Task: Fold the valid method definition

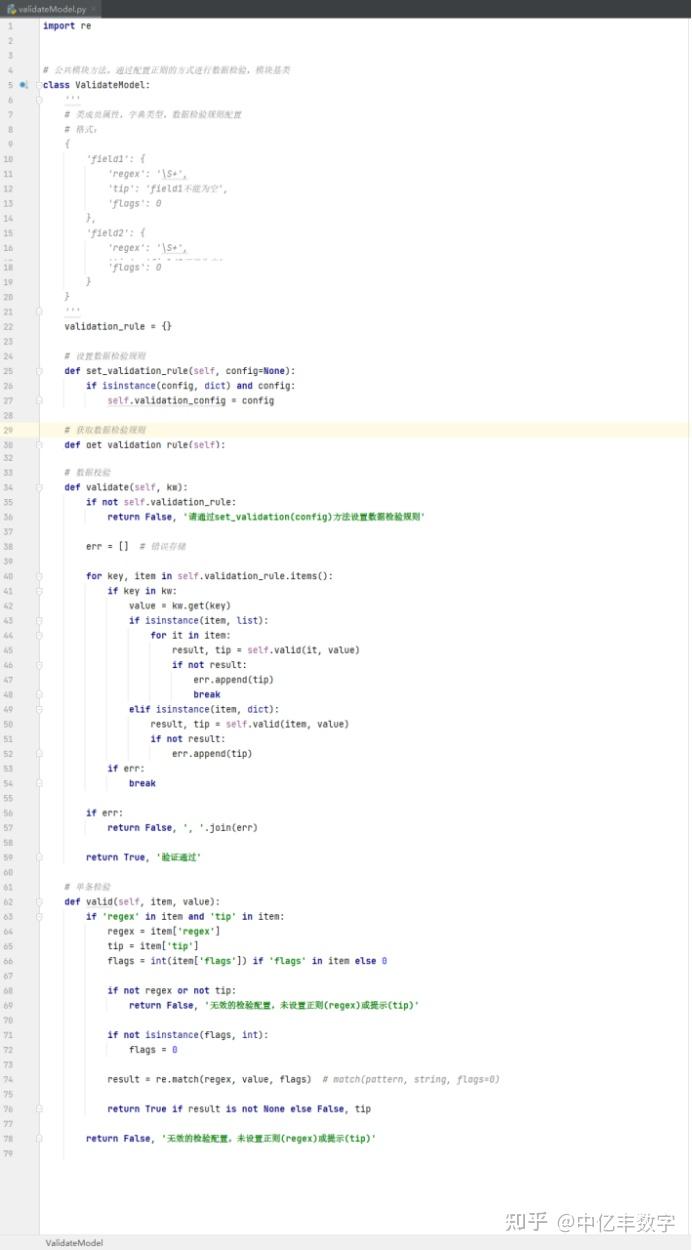Action: pyautogui.click(x=40, y=901)
